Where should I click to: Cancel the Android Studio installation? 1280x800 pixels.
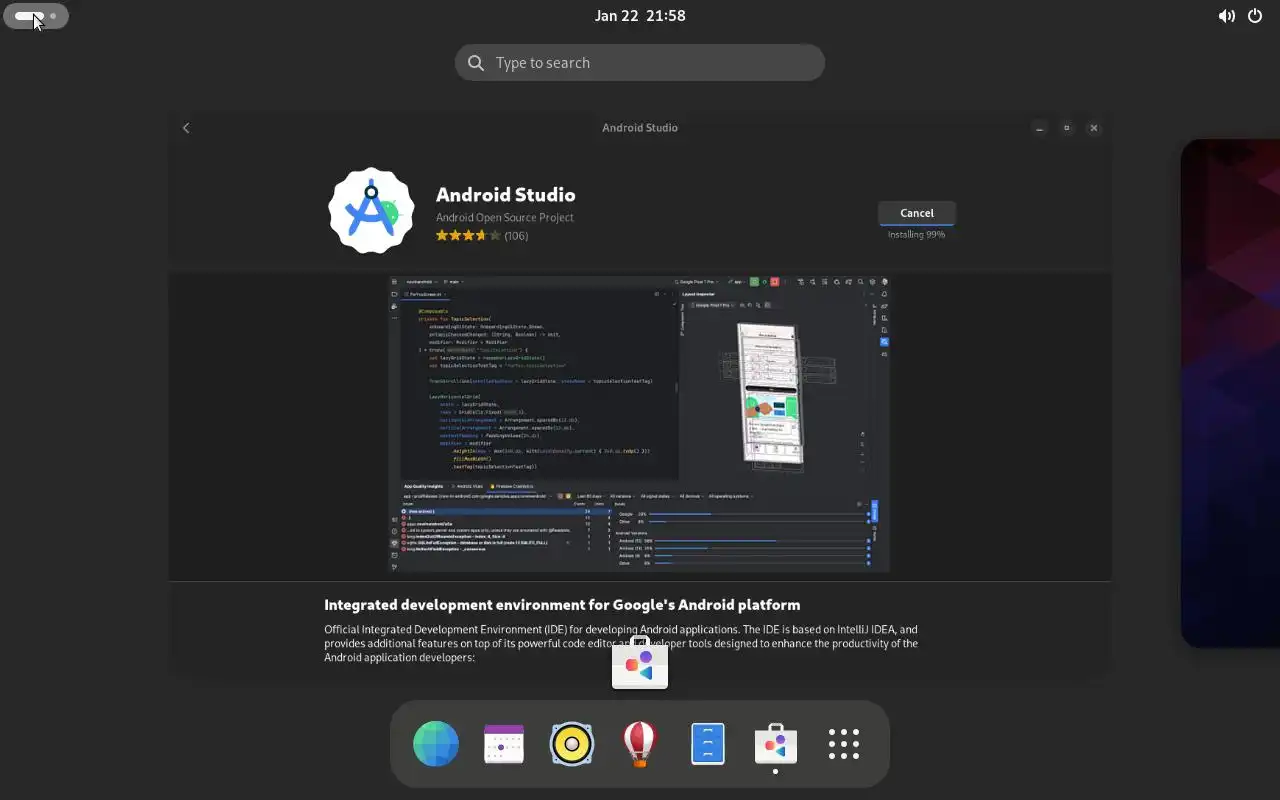[917, 213]
